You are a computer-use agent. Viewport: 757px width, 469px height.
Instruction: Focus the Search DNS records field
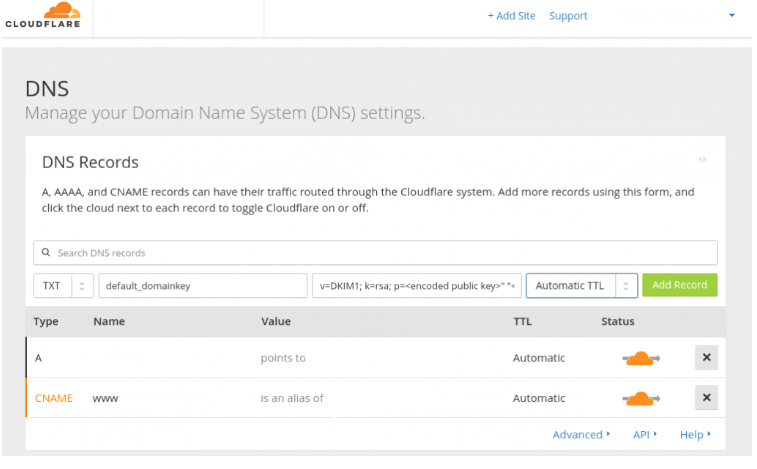tap(375, 253)
